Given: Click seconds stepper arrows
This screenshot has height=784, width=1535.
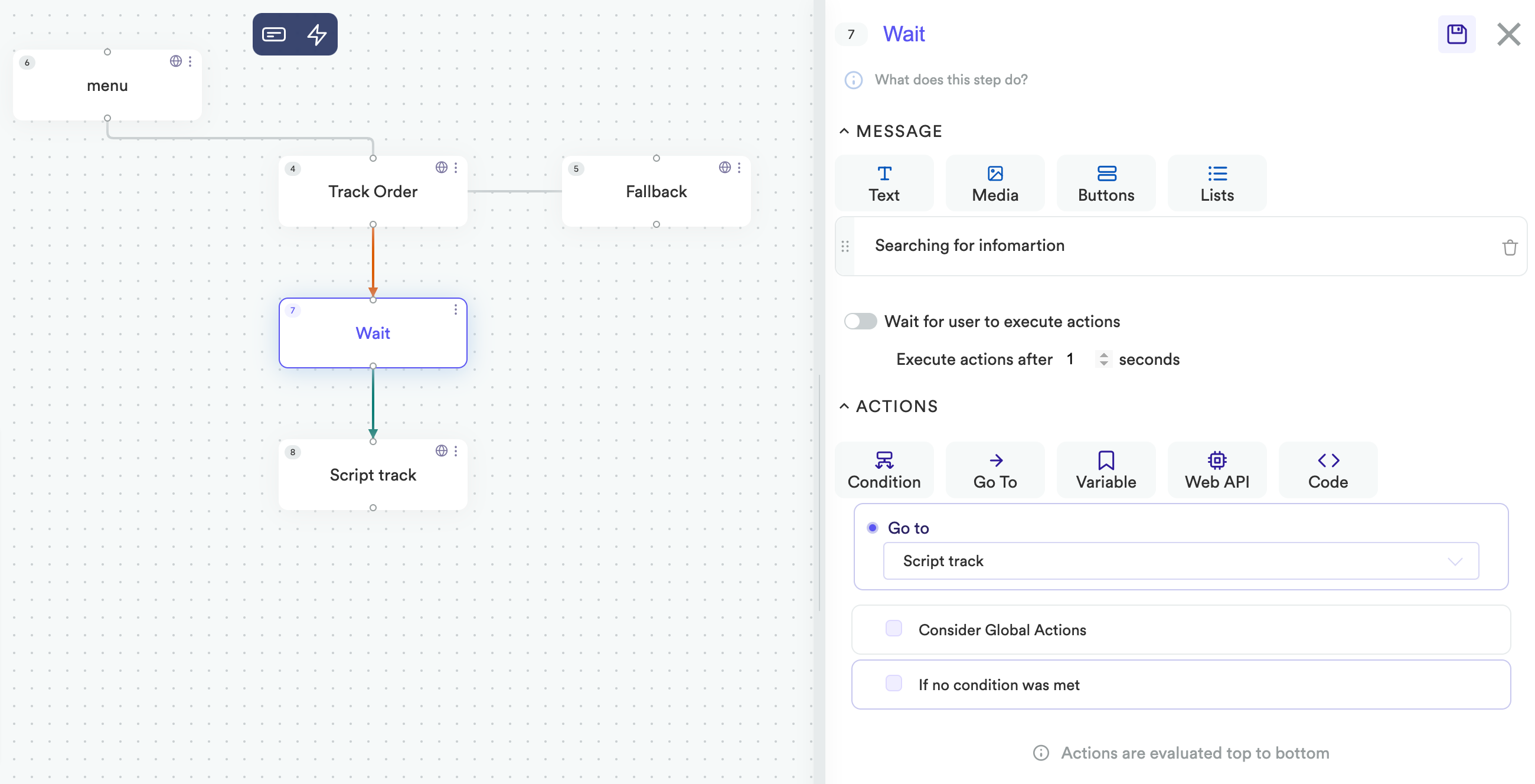Looking at the screenshot, I should pos(1103,359).
